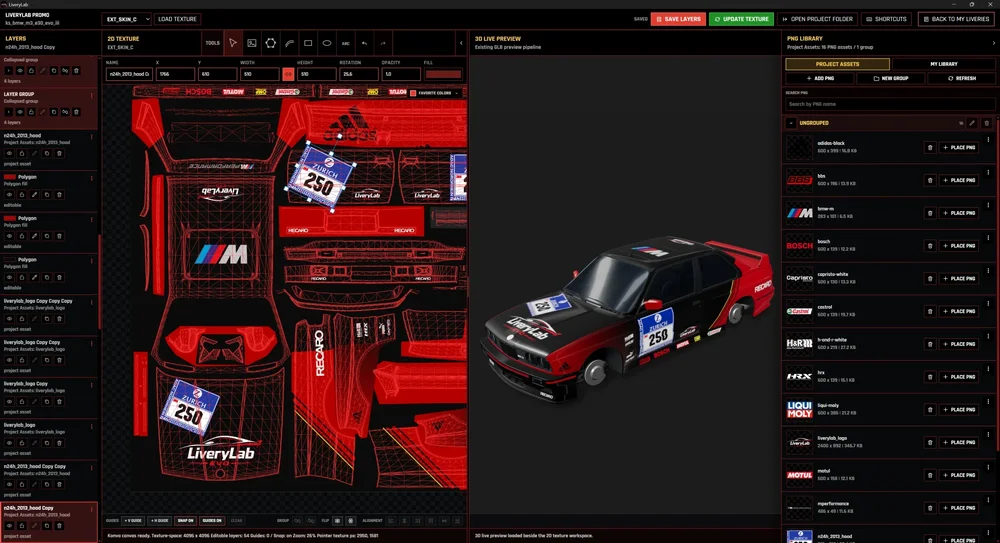
Task: Focus the Search by PNG name field
Action: tap(890, 104)
